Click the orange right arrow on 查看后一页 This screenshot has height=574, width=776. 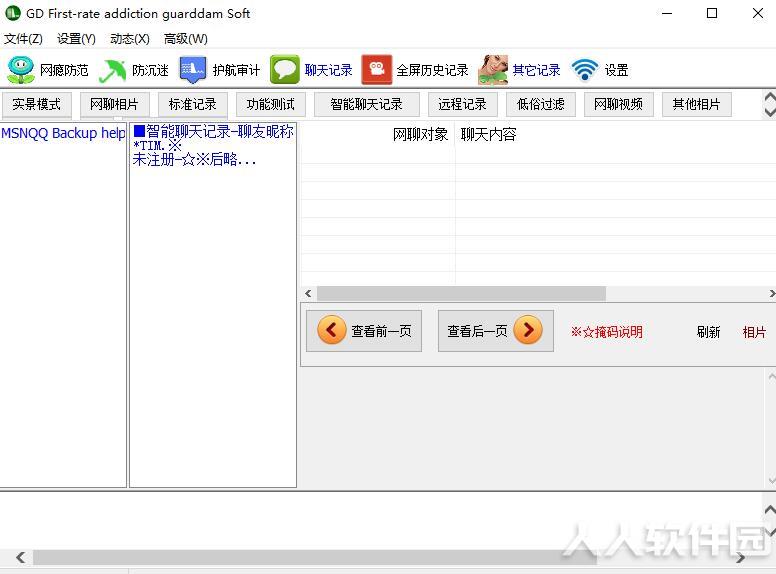[528, 330]
